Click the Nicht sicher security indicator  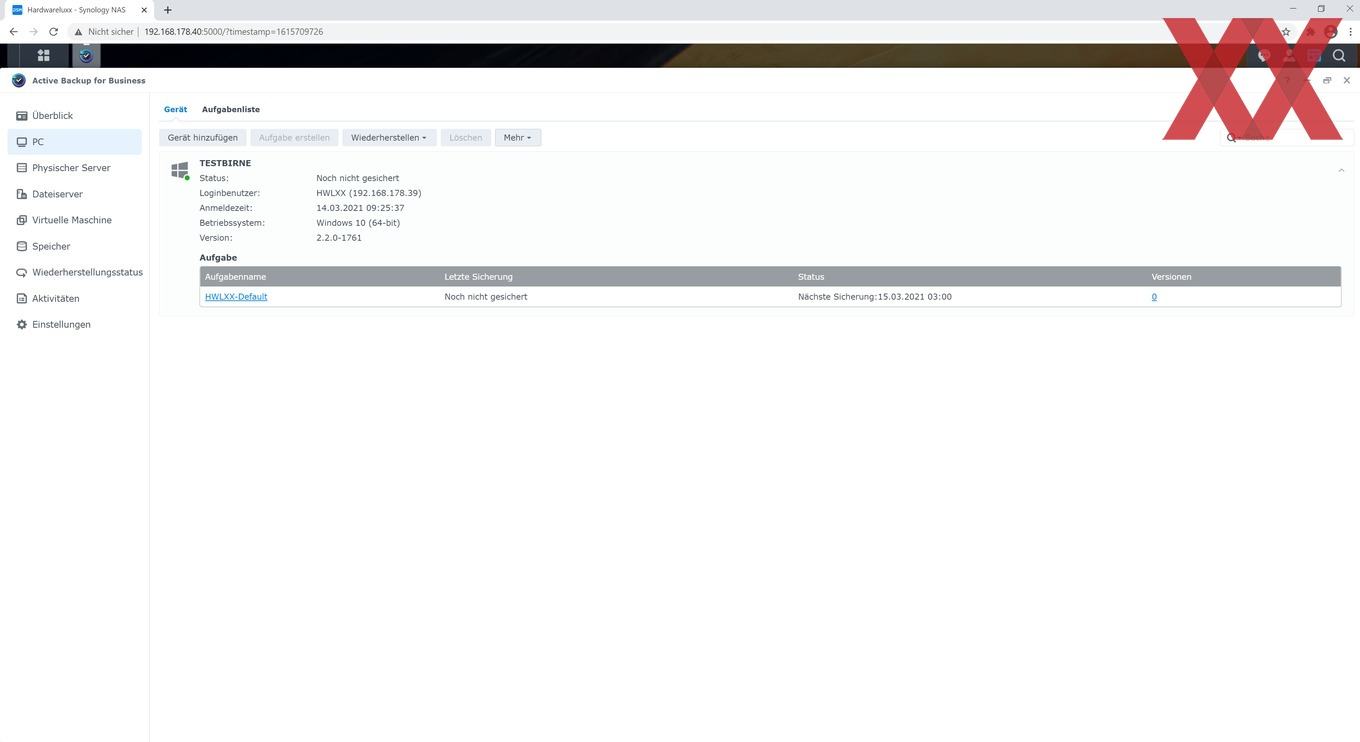click(x=103, y=32)
